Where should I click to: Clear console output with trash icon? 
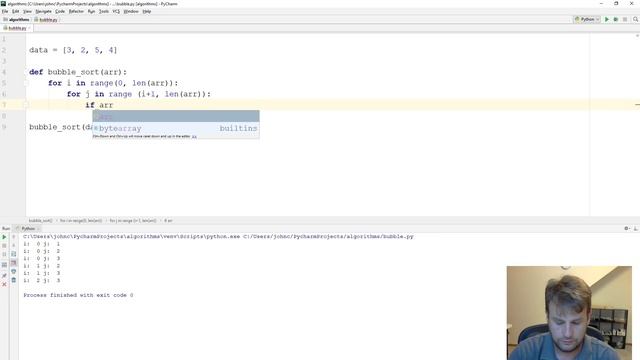(x=13, y=280)
